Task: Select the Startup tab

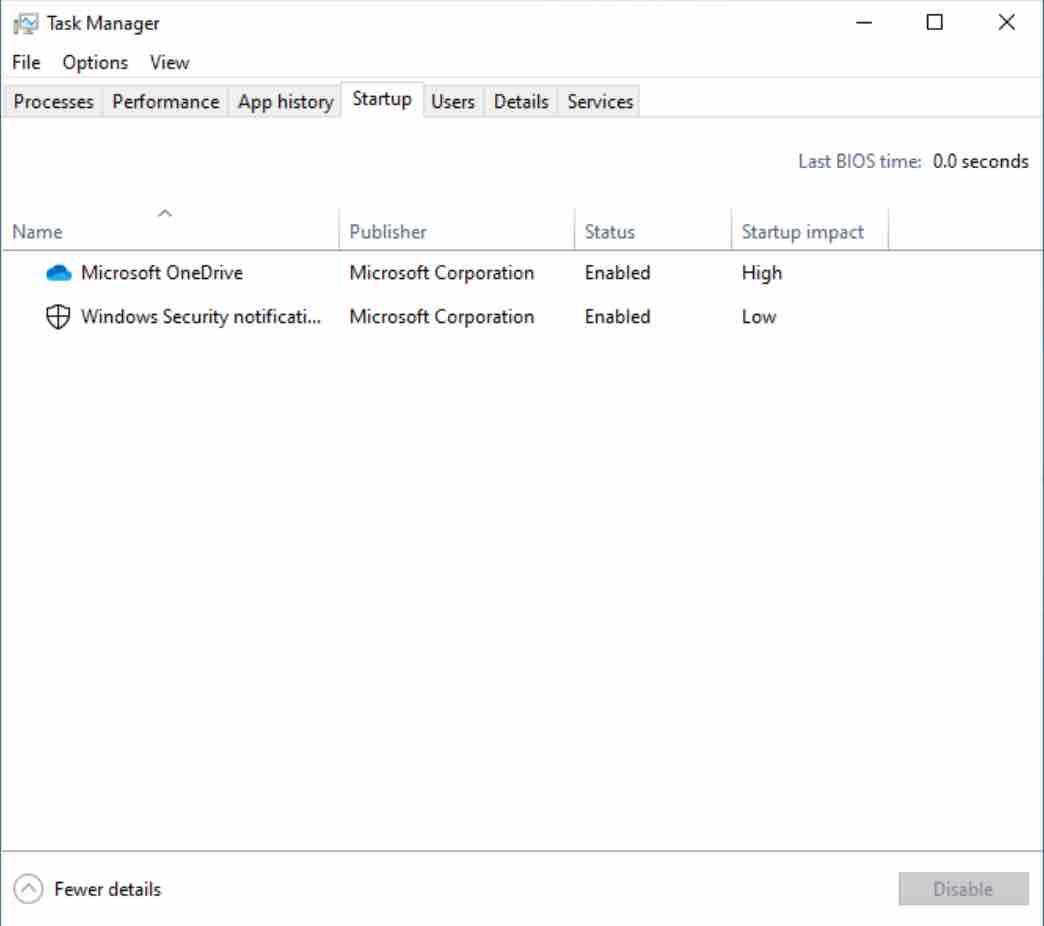Action: pyautogui.click(x=382, y=99)
